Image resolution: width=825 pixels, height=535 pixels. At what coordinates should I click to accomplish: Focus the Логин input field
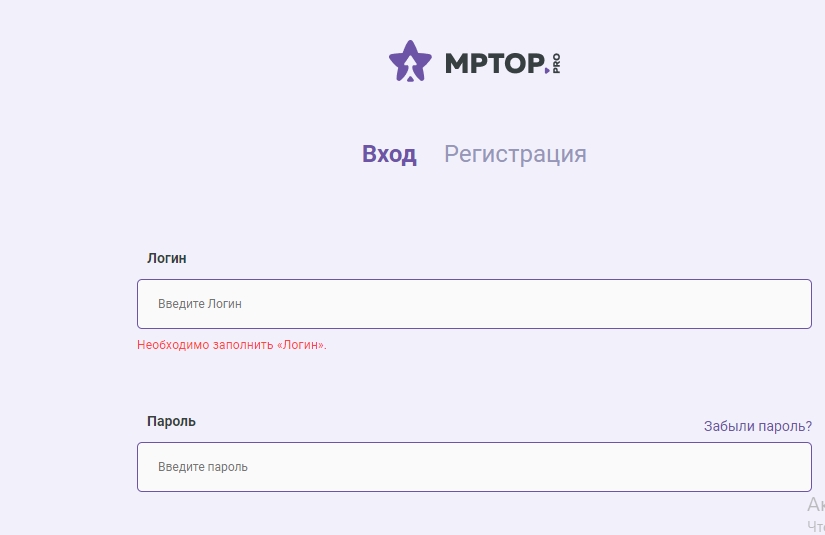[474, 304]
